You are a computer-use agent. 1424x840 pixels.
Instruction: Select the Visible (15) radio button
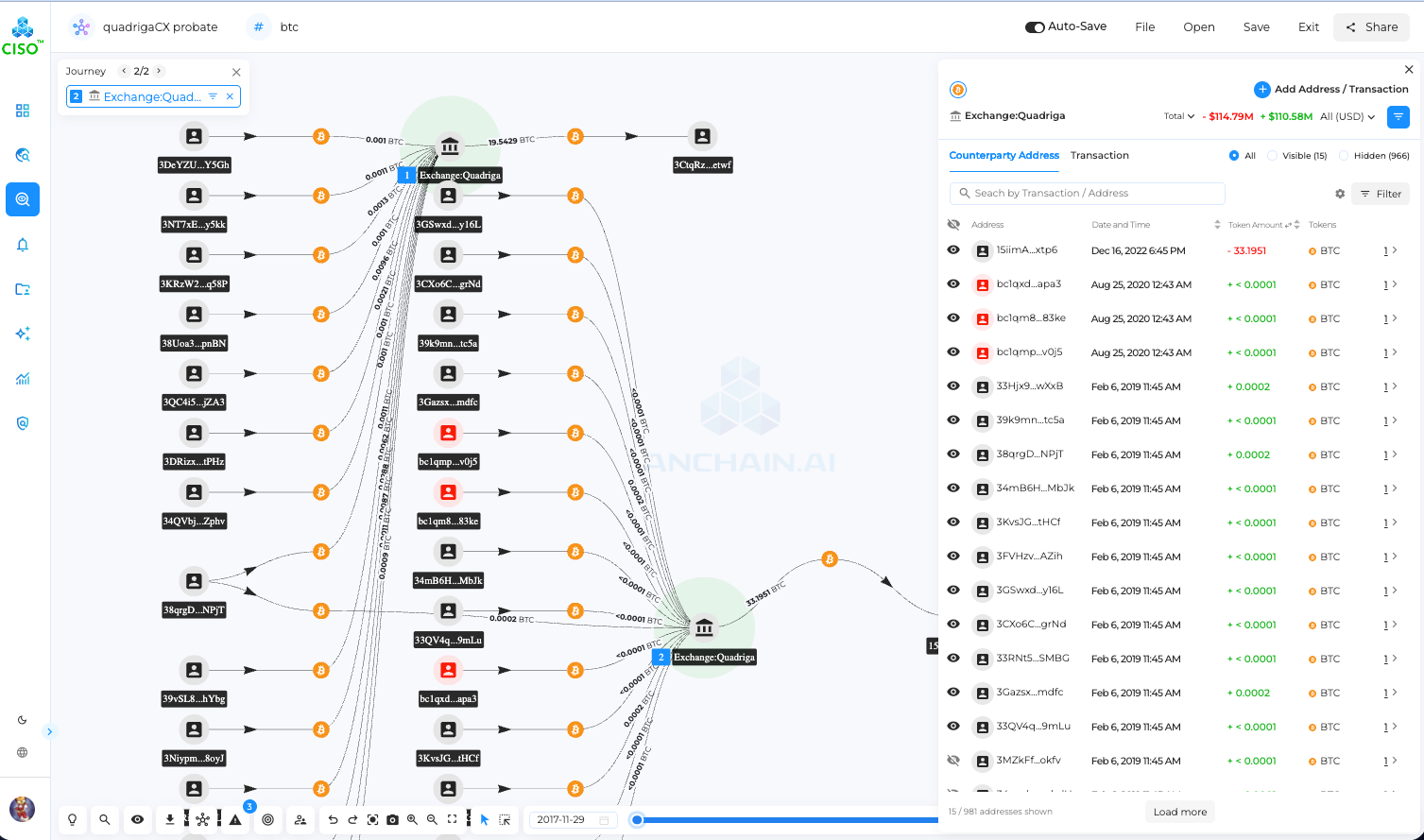click(x=1272, y=156)
